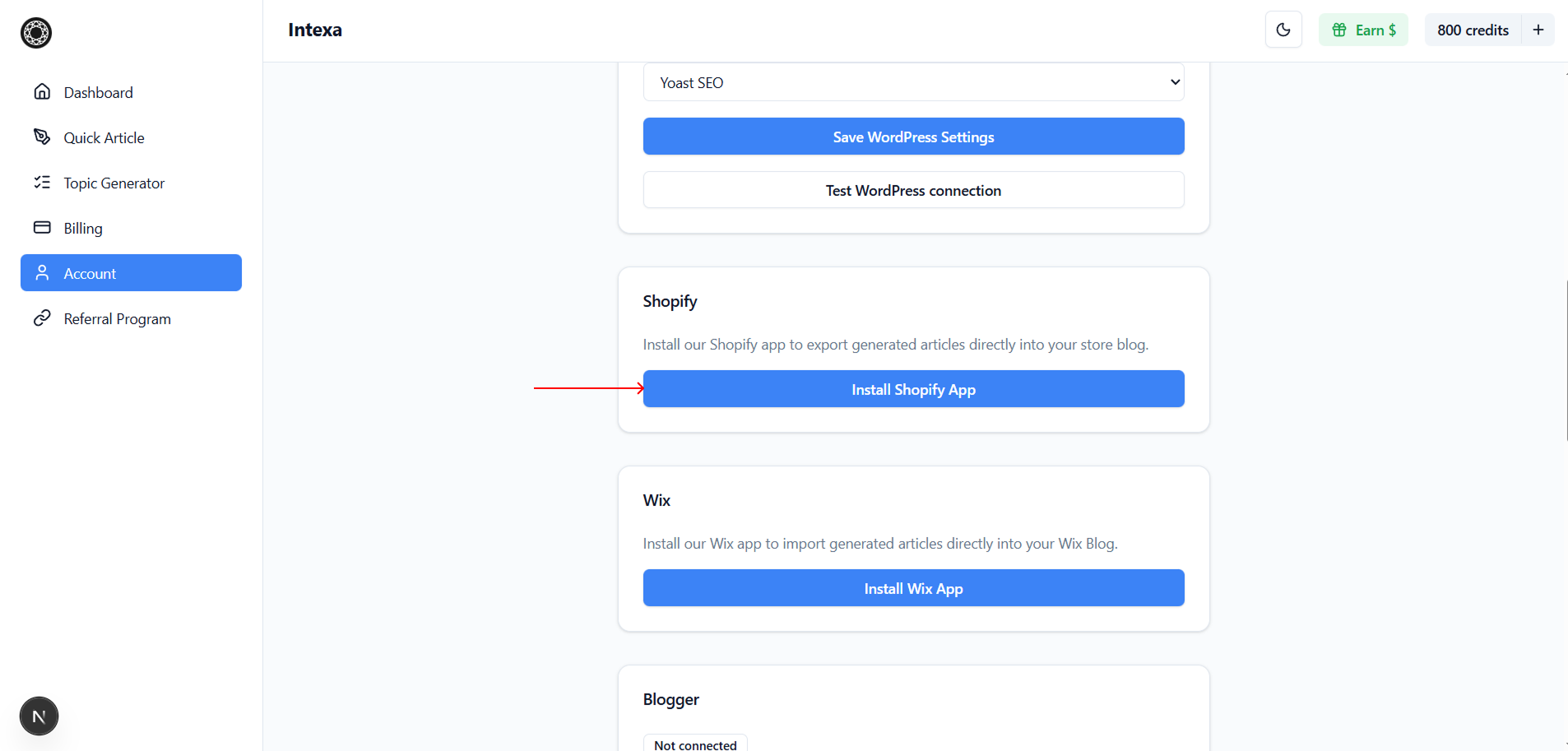The width and height of the screenshot is (1568, 751).
Task: Click Test WordPress connection button
Action: tap(913, 190)
